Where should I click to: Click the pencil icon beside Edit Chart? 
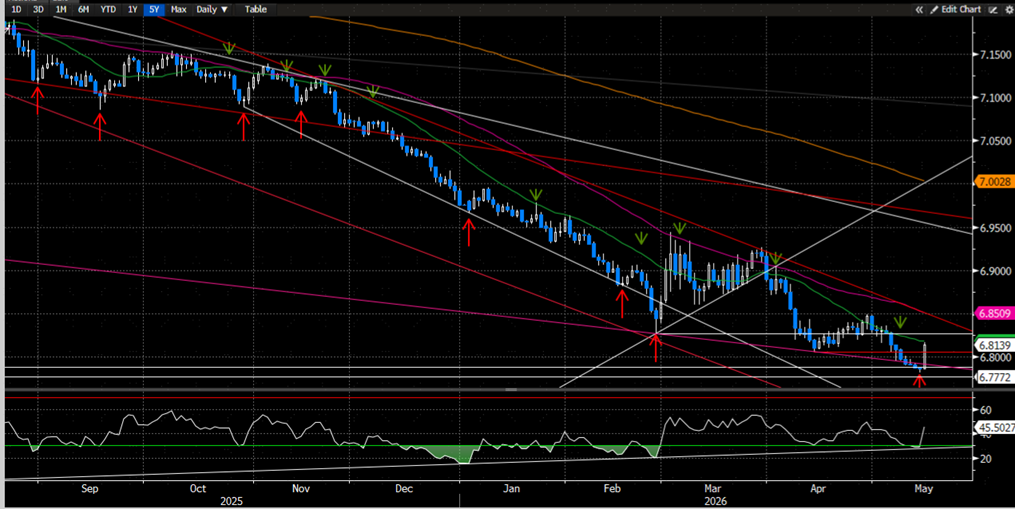click(934, 10)
